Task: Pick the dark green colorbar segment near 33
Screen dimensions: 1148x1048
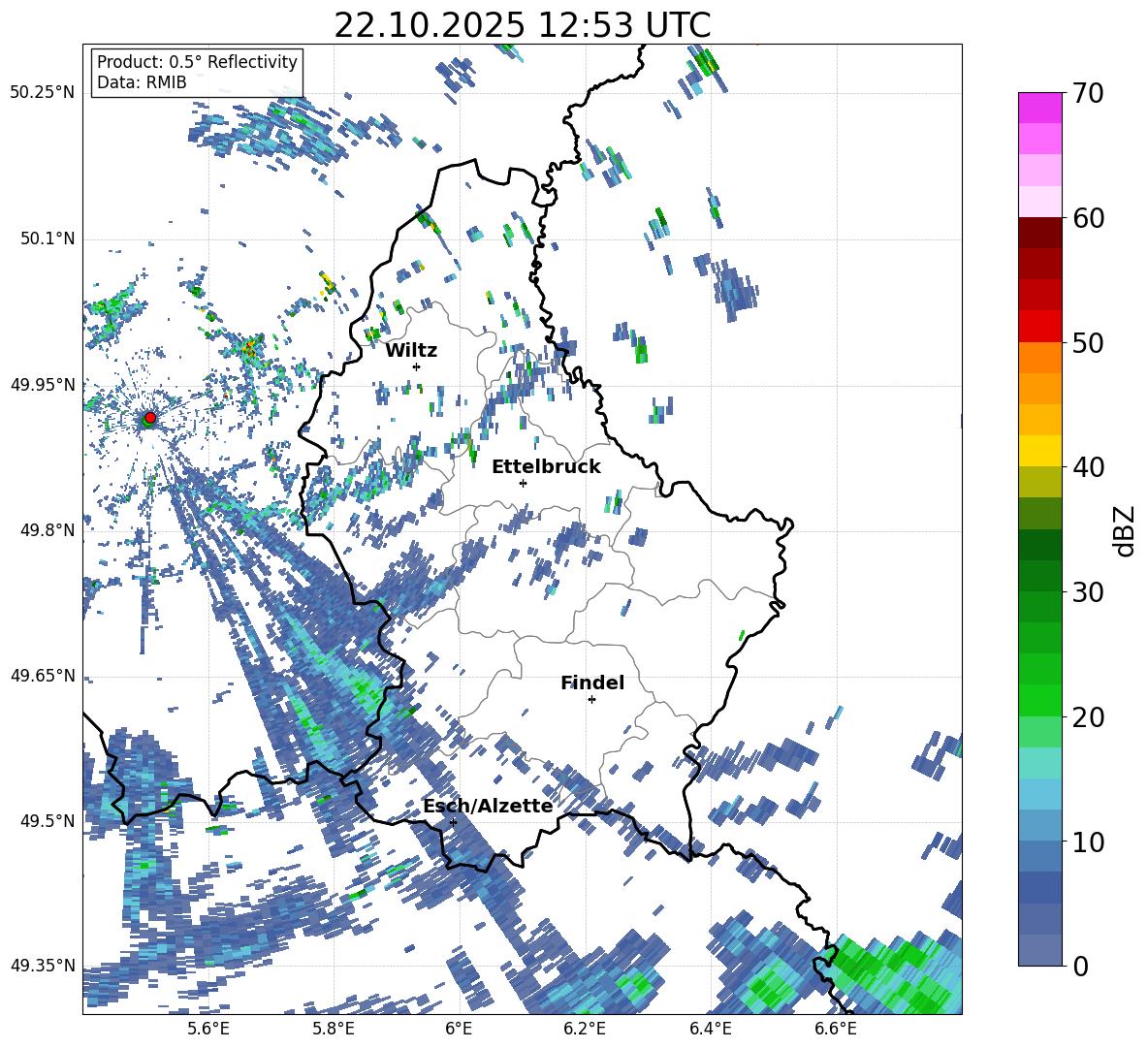Action: [x=1039, y=545]
